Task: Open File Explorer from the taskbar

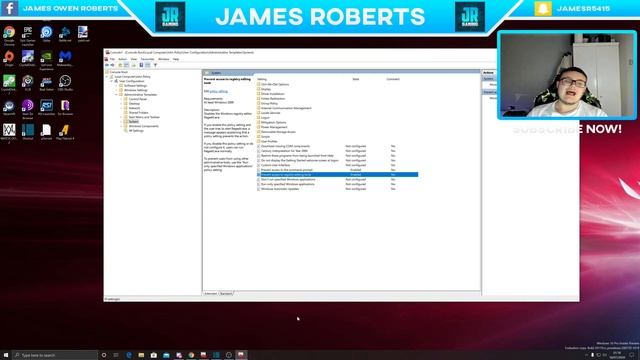Action: [x=141, y=355]
